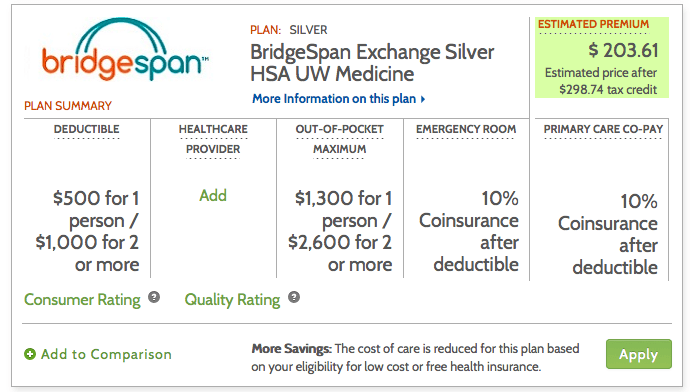Viewport: 690px width, 392px height.
Task: Click the Deductible column header
Action: click(87, 129)
